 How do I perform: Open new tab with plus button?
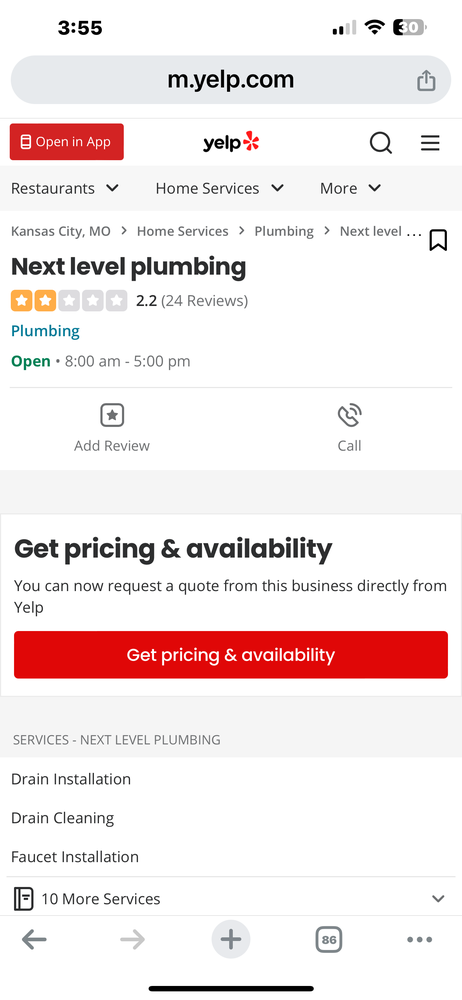pos(231,939)
